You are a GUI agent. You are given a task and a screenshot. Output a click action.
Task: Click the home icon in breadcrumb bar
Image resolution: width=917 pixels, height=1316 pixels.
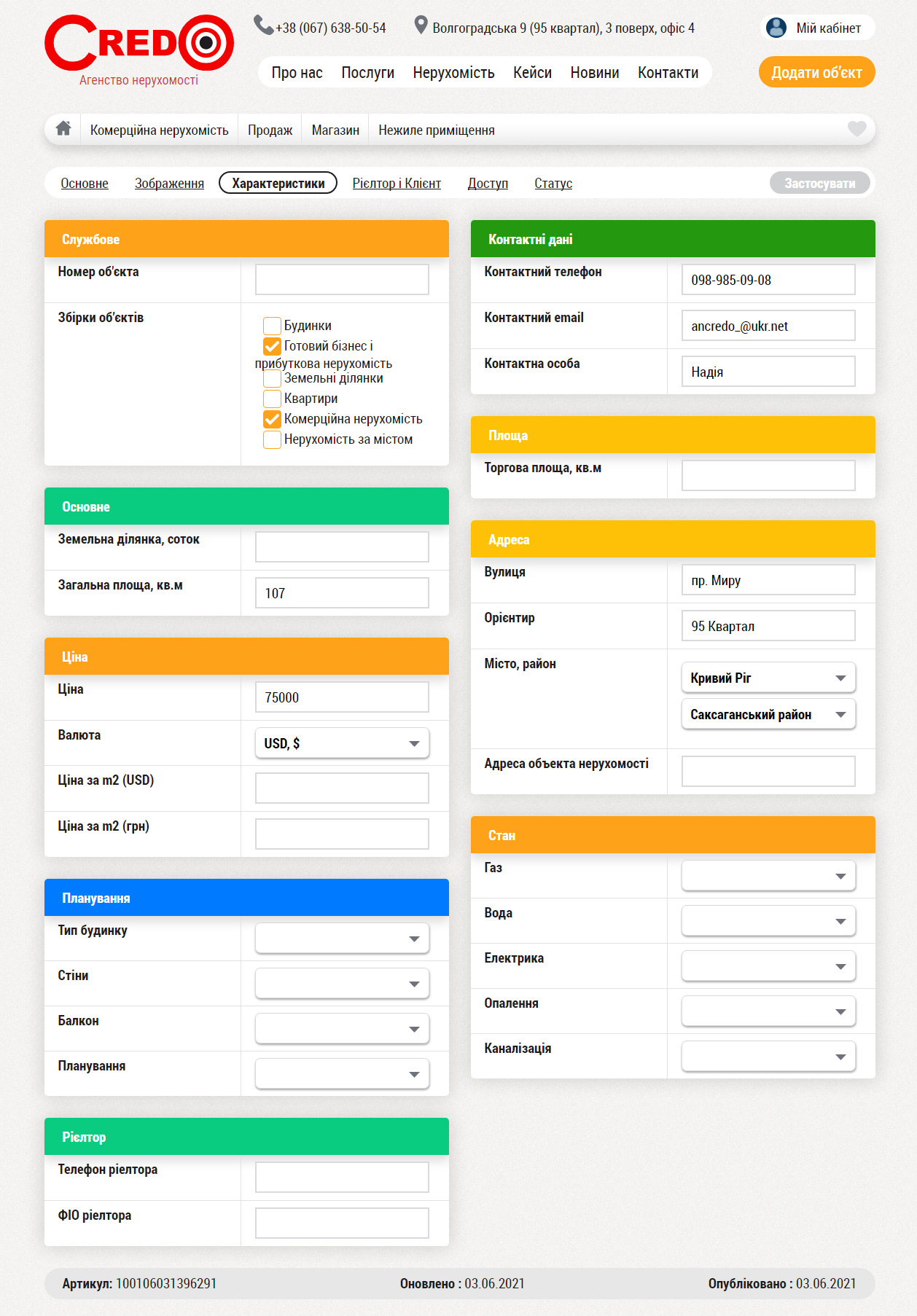[x=63, y=129]
